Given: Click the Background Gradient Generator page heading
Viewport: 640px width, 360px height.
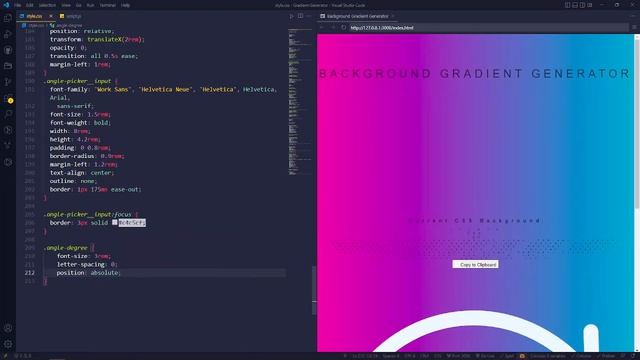Looking at the screenshot, I should 474,73.
